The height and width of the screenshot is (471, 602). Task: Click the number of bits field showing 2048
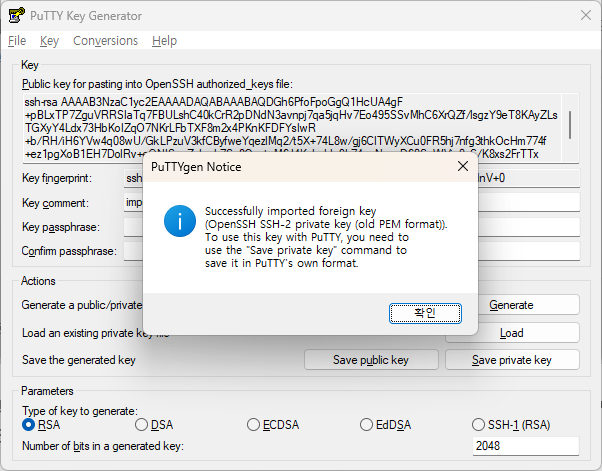tap(526, 446)
